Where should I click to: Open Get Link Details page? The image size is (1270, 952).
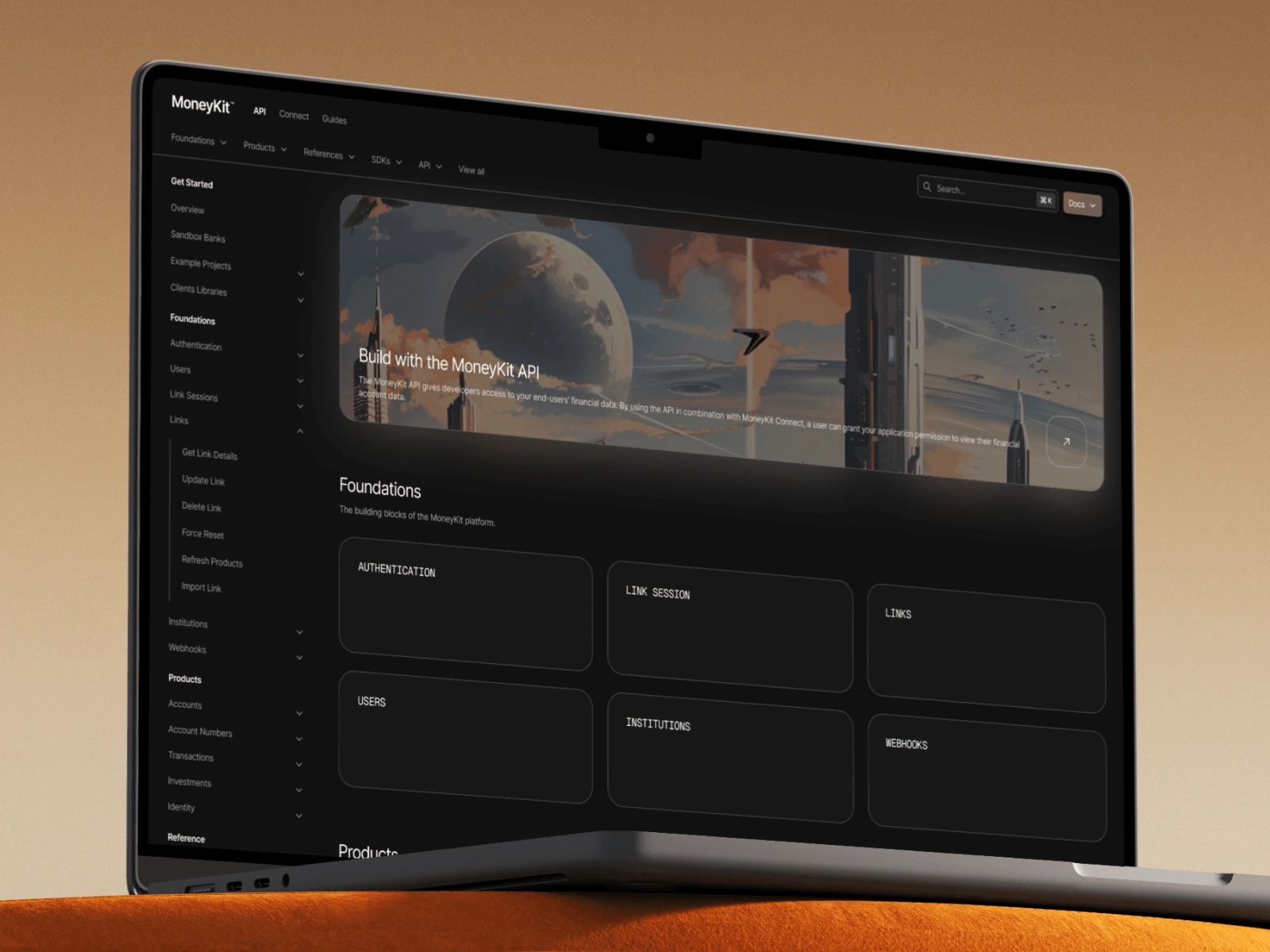210,455
